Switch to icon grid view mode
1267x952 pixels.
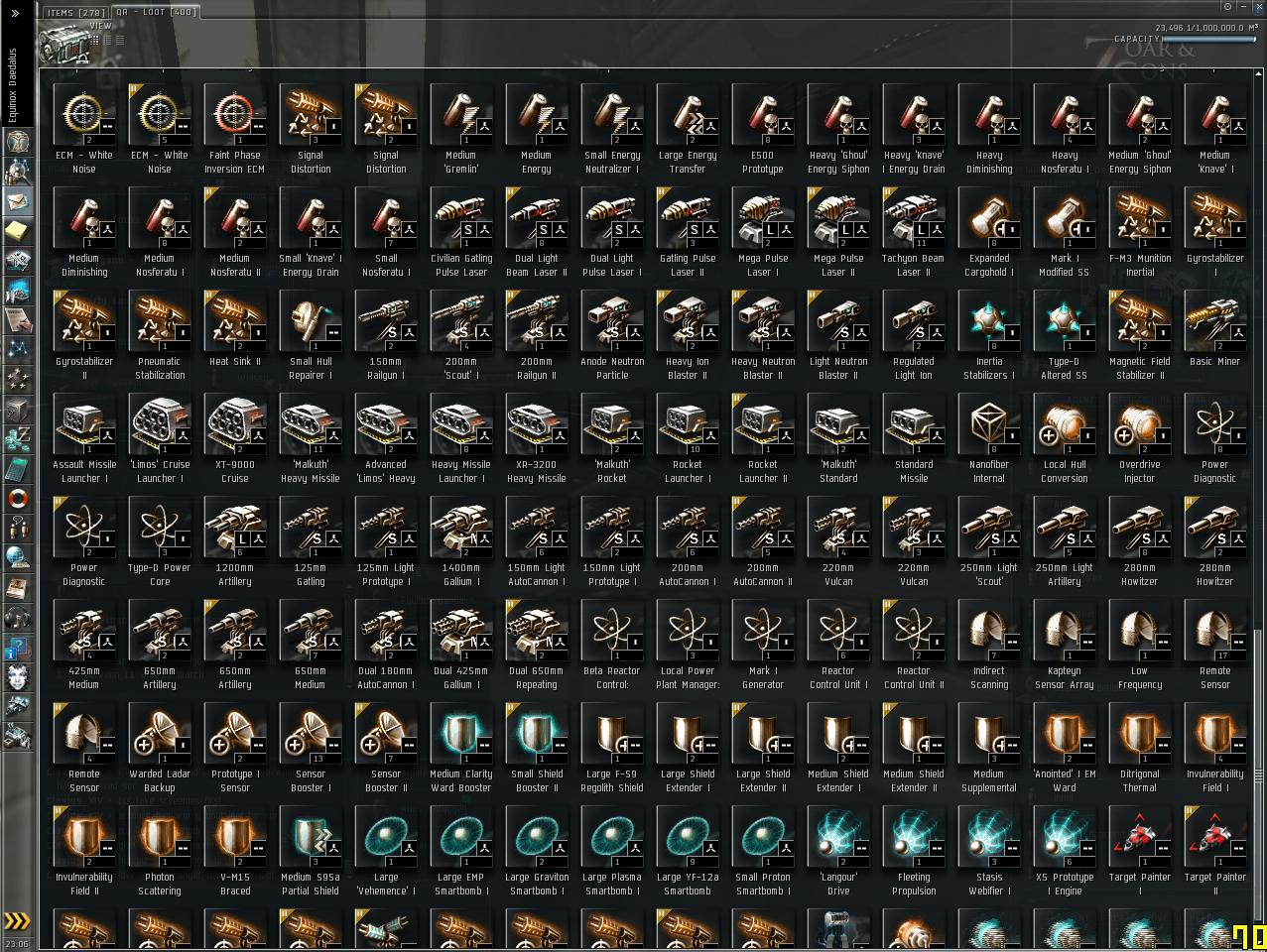coord(95,41)
